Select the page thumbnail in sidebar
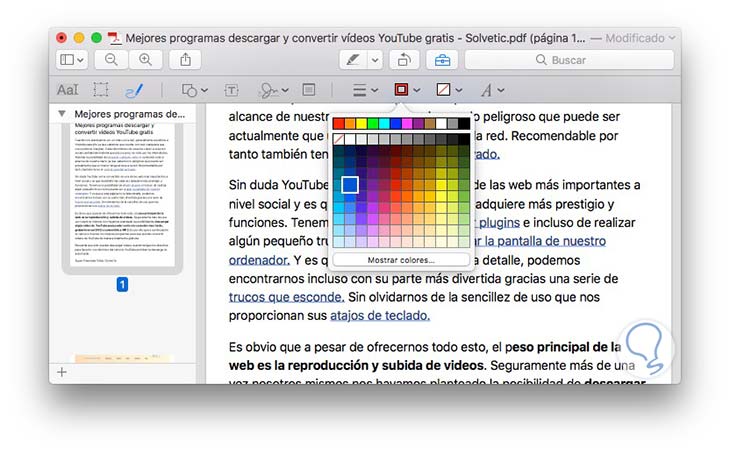Viewport: 730px width, 454px height. coord(122,195)
